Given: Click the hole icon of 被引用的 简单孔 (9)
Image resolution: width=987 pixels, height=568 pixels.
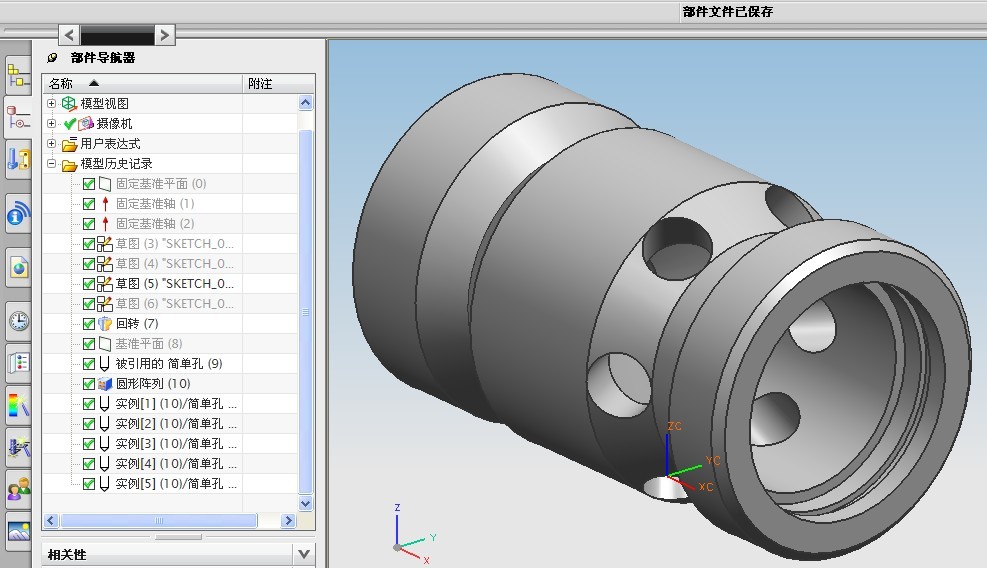Looking at the screenshot, I should tap(104, 364).
